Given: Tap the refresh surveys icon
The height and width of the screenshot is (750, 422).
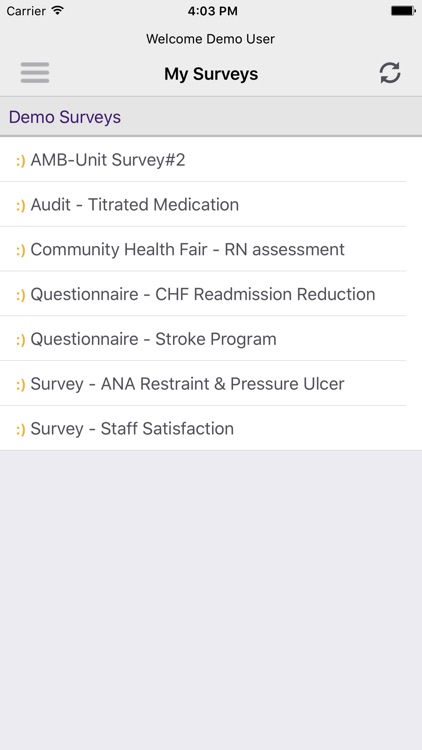Looking at the screenshot, I should [x=390, y=73].
